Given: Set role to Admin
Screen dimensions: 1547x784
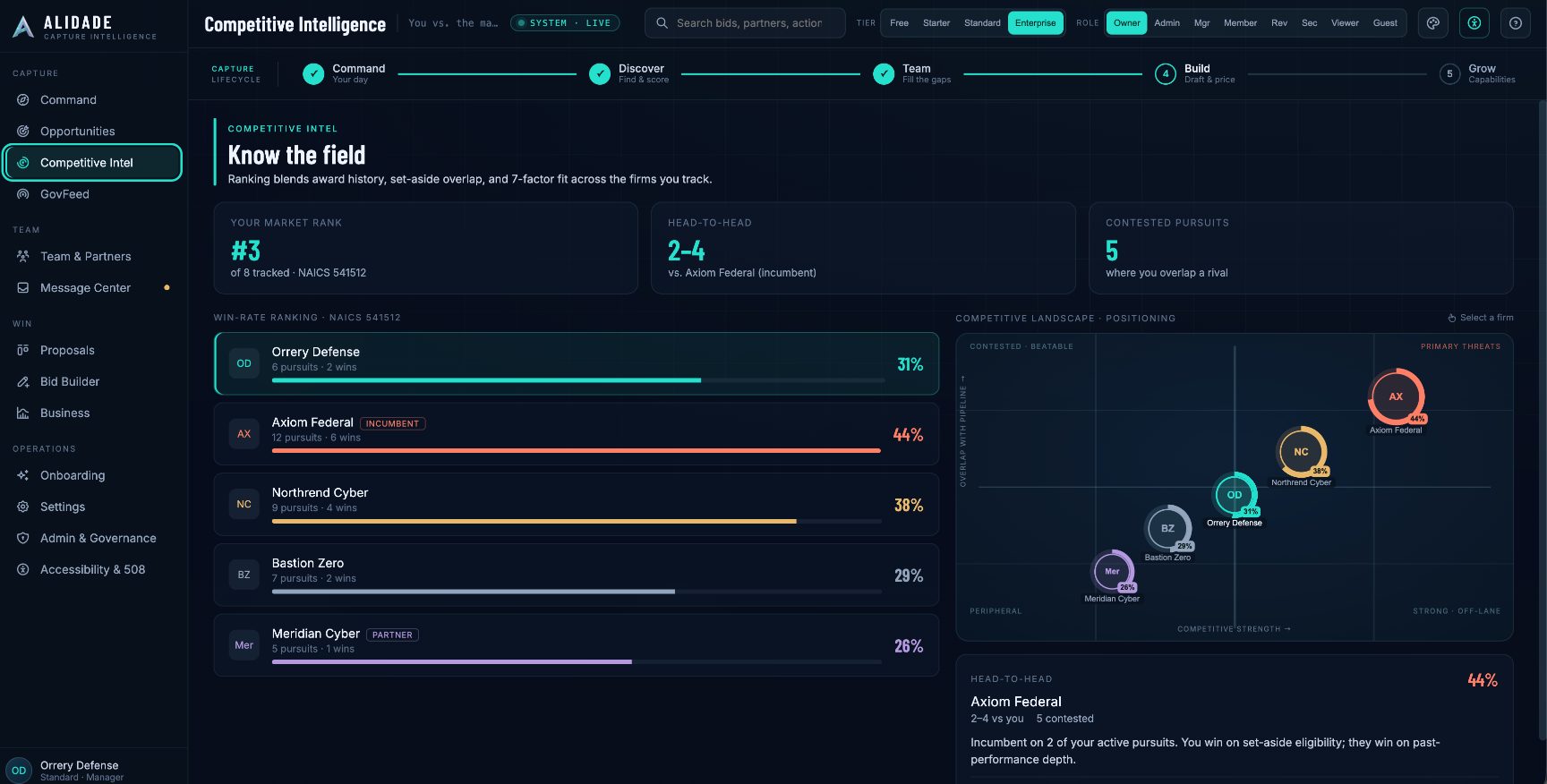Looking at the screenshot, I should pyautogui.click(x=1167, y=23).
